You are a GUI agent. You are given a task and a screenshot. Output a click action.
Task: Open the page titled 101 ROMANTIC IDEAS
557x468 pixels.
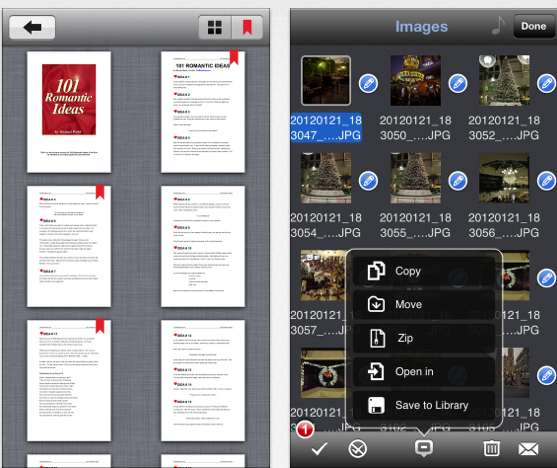[x=203, y=112]
